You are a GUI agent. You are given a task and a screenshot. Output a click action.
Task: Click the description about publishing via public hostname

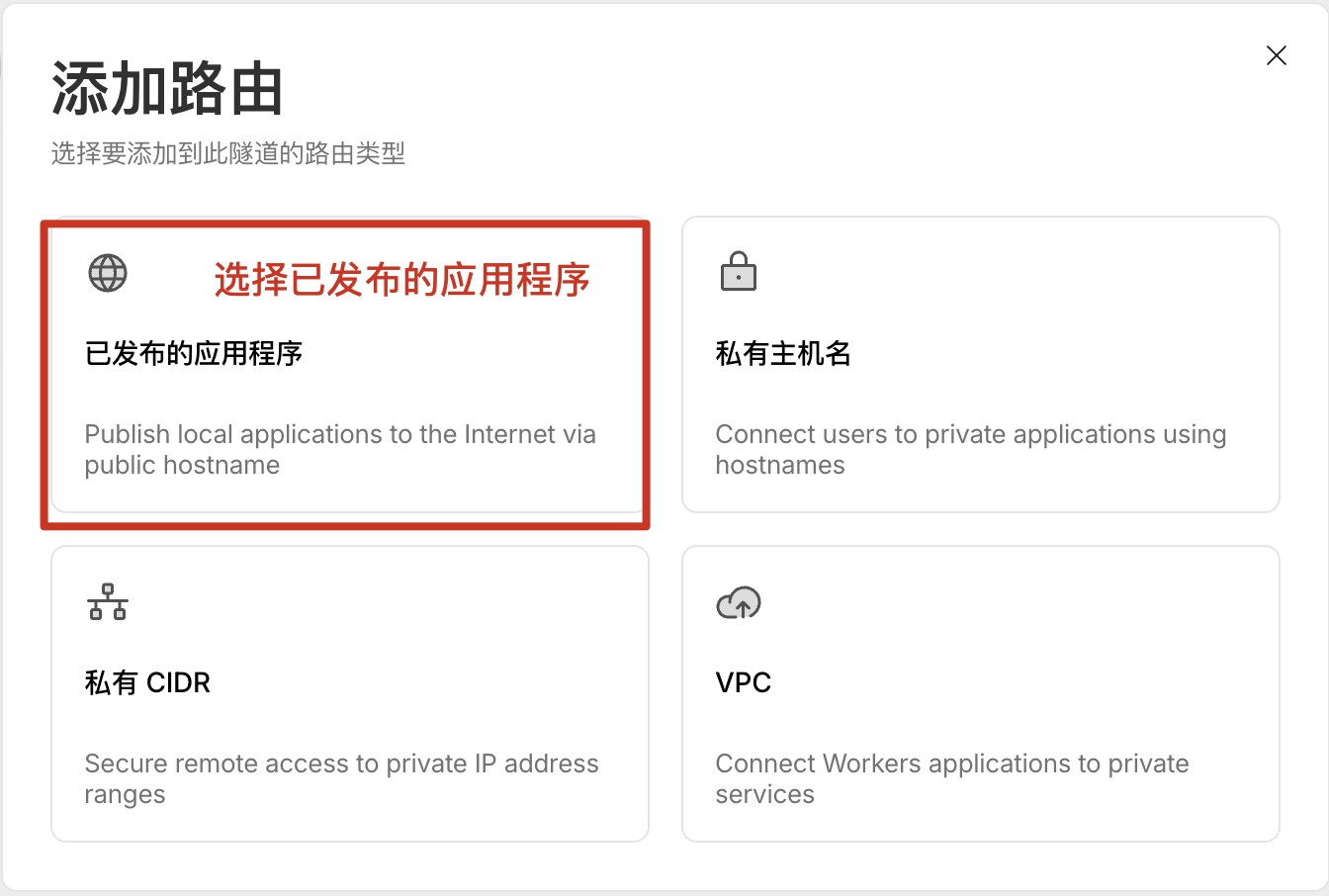[340, 449]
